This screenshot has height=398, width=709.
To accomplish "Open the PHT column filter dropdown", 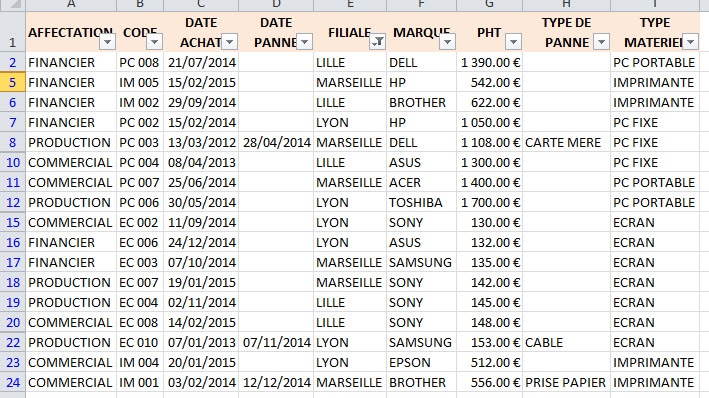I will coord(513,42).
